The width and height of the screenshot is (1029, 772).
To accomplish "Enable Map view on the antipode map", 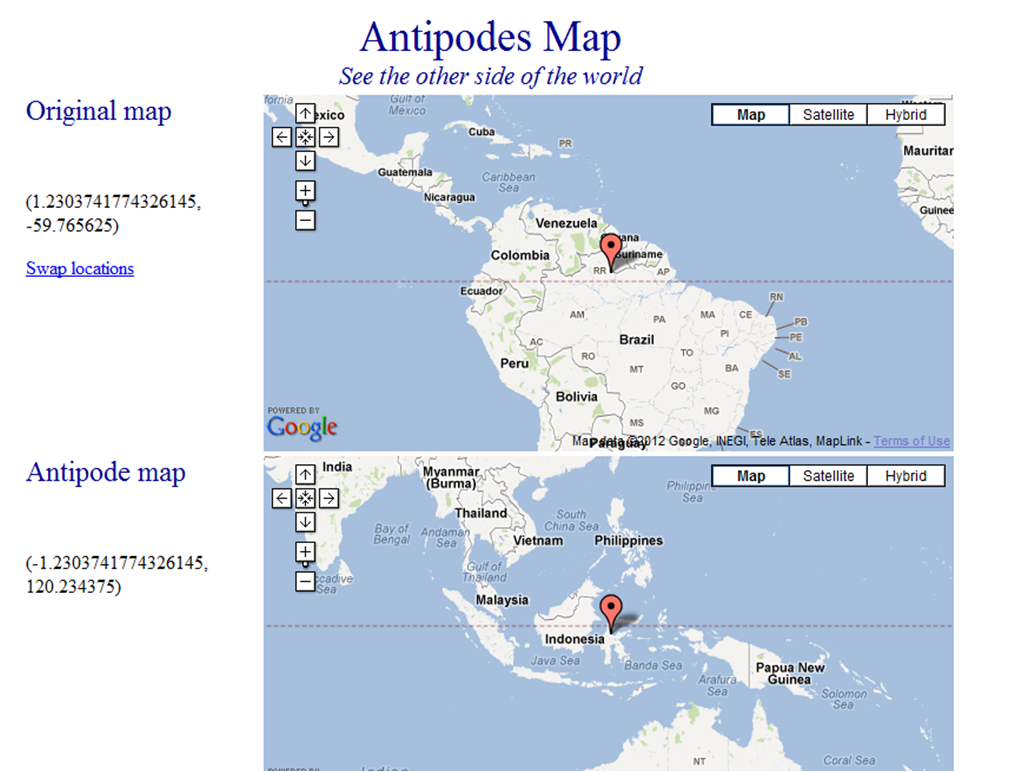I will (x=749, y=476).
